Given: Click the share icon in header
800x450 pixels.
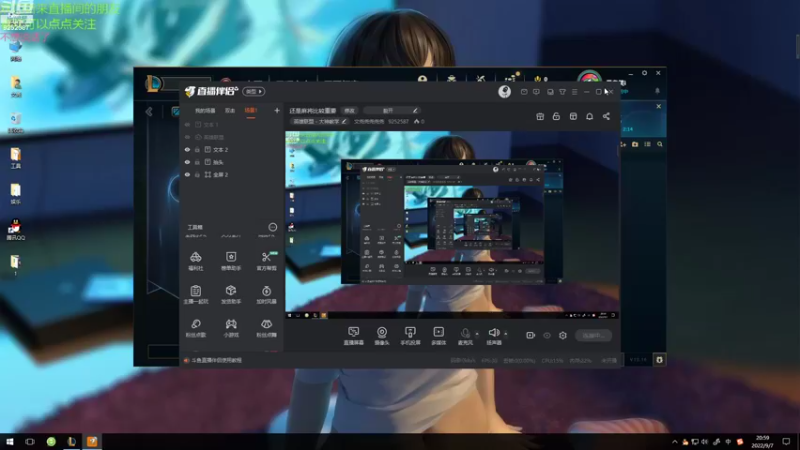Looking at the screenshot, I should [606, 116].
